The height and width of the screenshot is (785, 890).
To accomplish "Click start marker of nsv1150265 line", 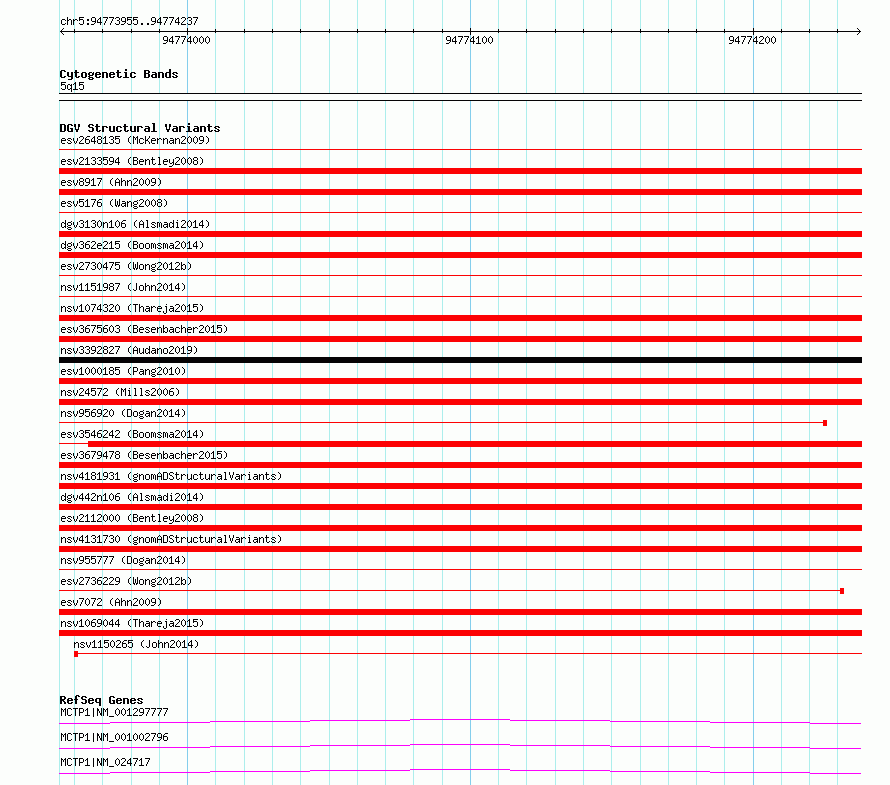I will click(x=76, y=654).
